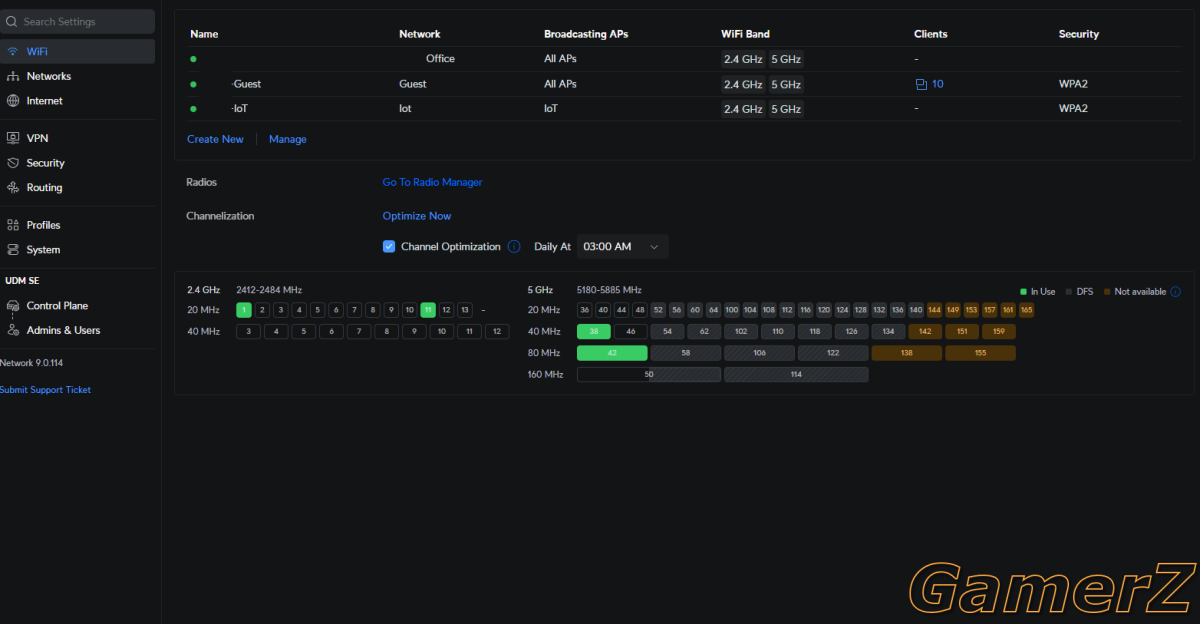
Task: Select 160 MHz channel 114
Action: point(796,374)
